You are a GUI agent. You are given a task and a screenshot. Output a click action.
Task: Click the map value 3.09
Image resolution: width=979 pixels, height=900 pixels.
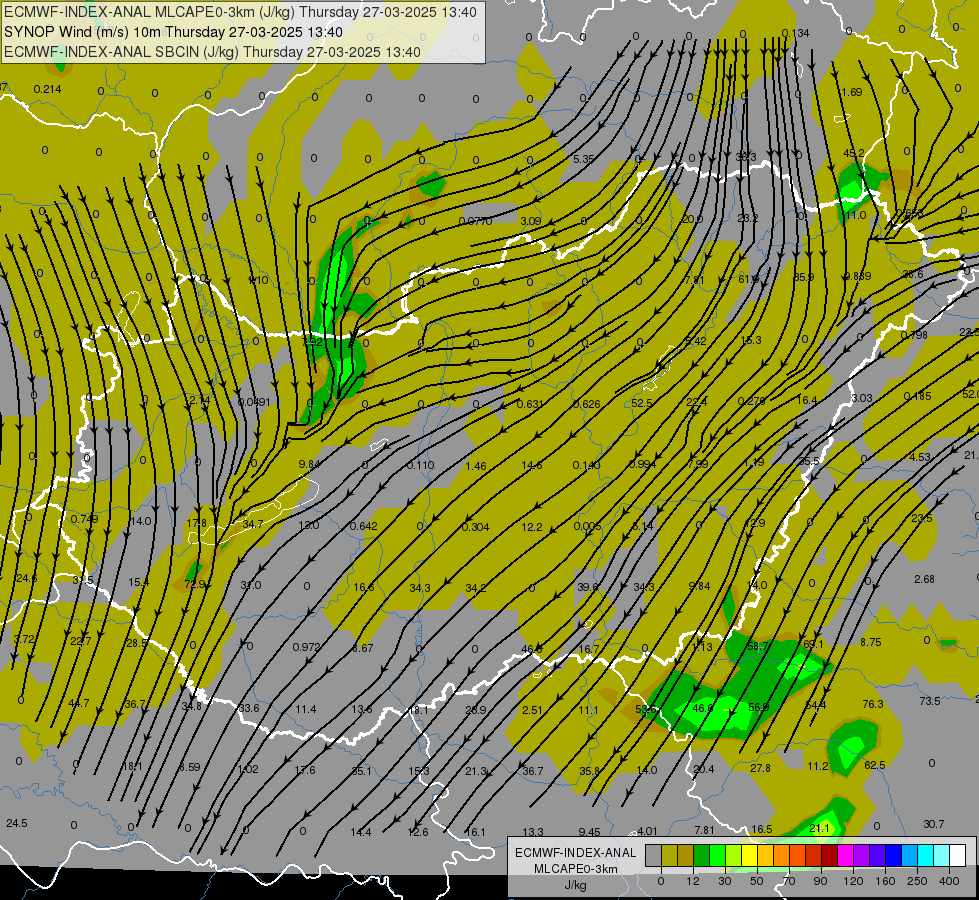click(x=531, y=221)
